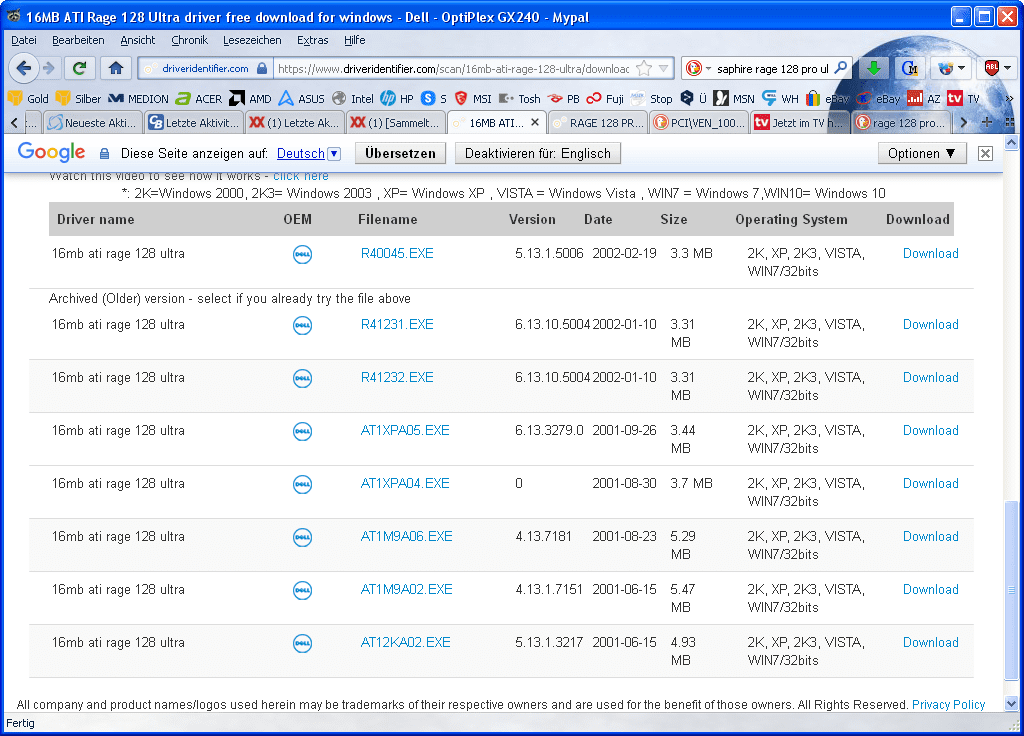Screen dimensions: 1024x736
Task: Click the Dell OEM icon for AT1XPA05.EXE
Action: coord(302,431)
